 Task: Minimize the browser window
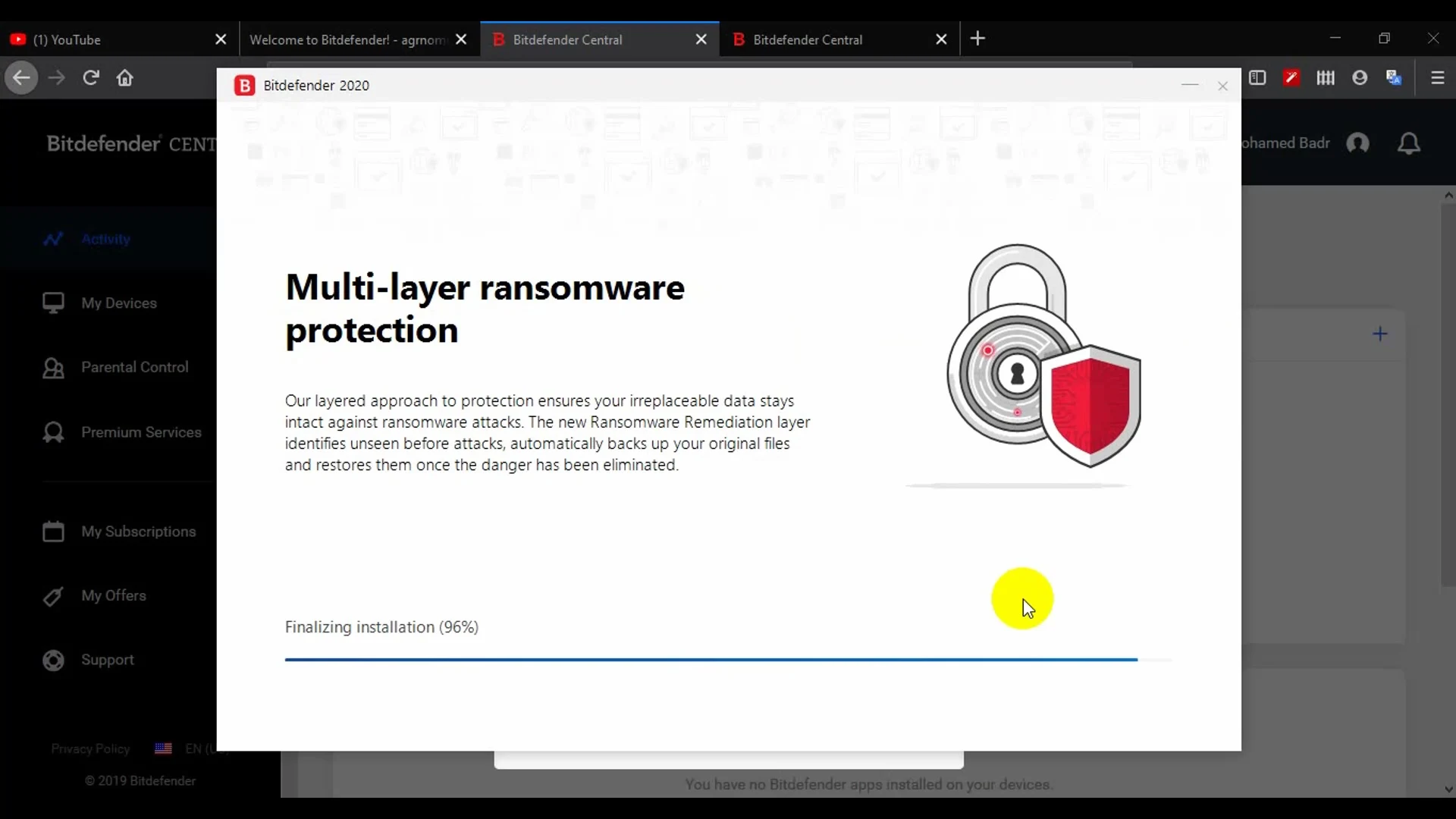[x=1335, y=38]
